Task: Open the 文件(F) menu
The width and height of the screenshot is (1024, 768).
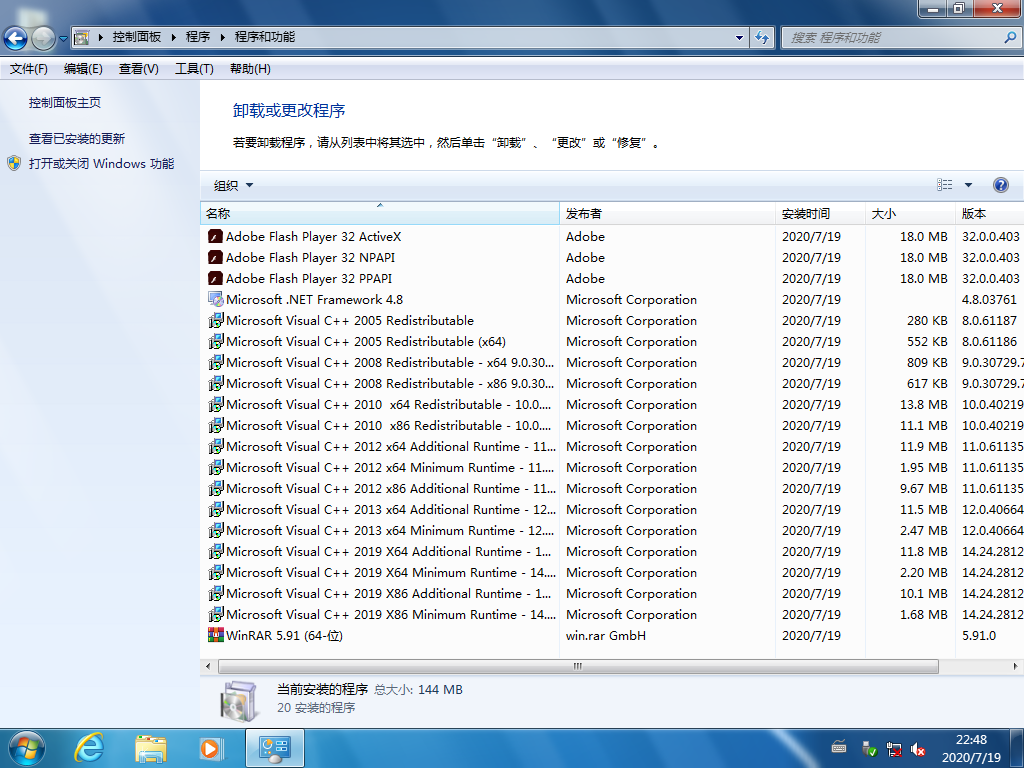Action: pyautogui.click(x=28, y=69)
